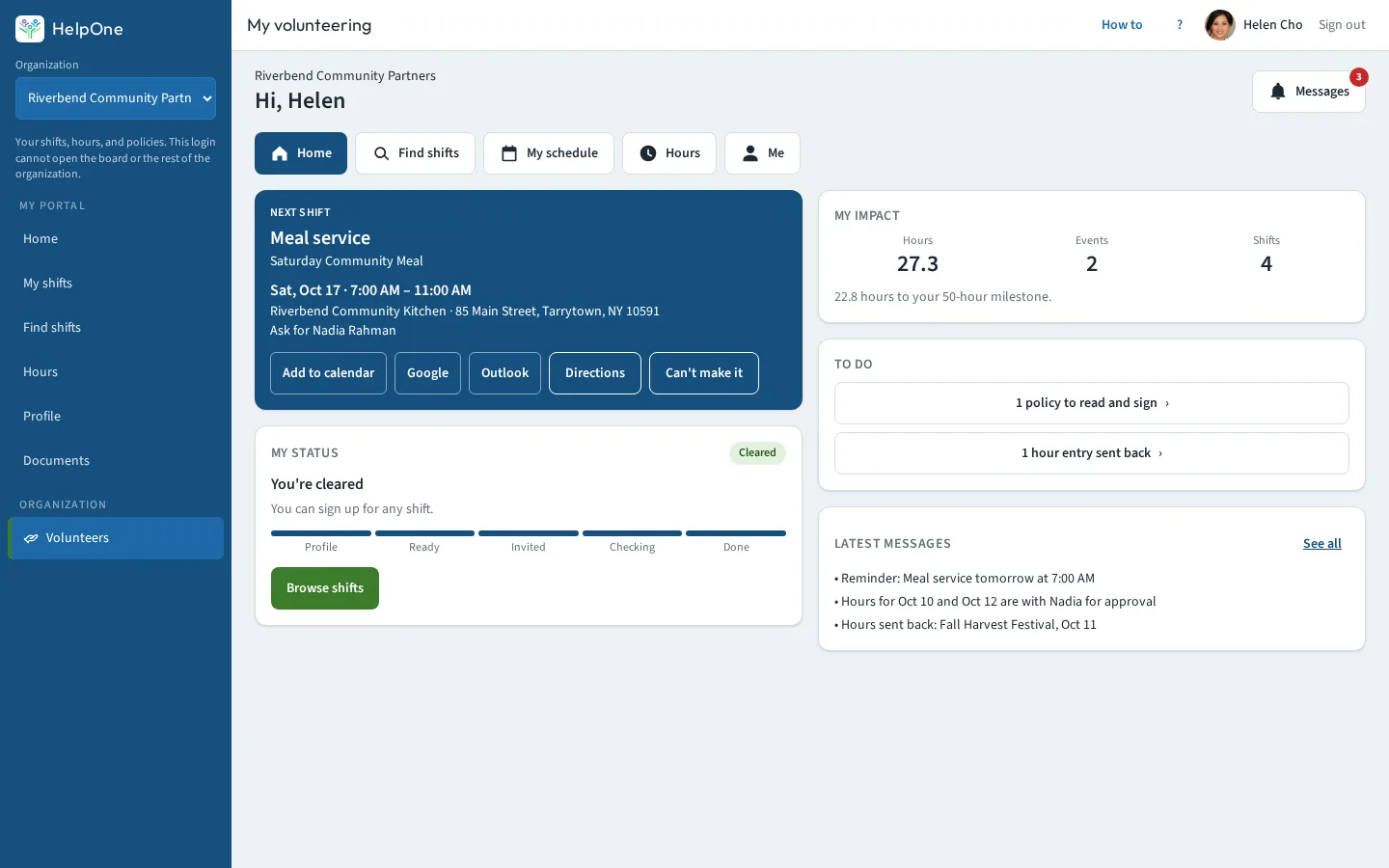
Task: Open Find shifts in the sidebar
Action: pos(116,328)
